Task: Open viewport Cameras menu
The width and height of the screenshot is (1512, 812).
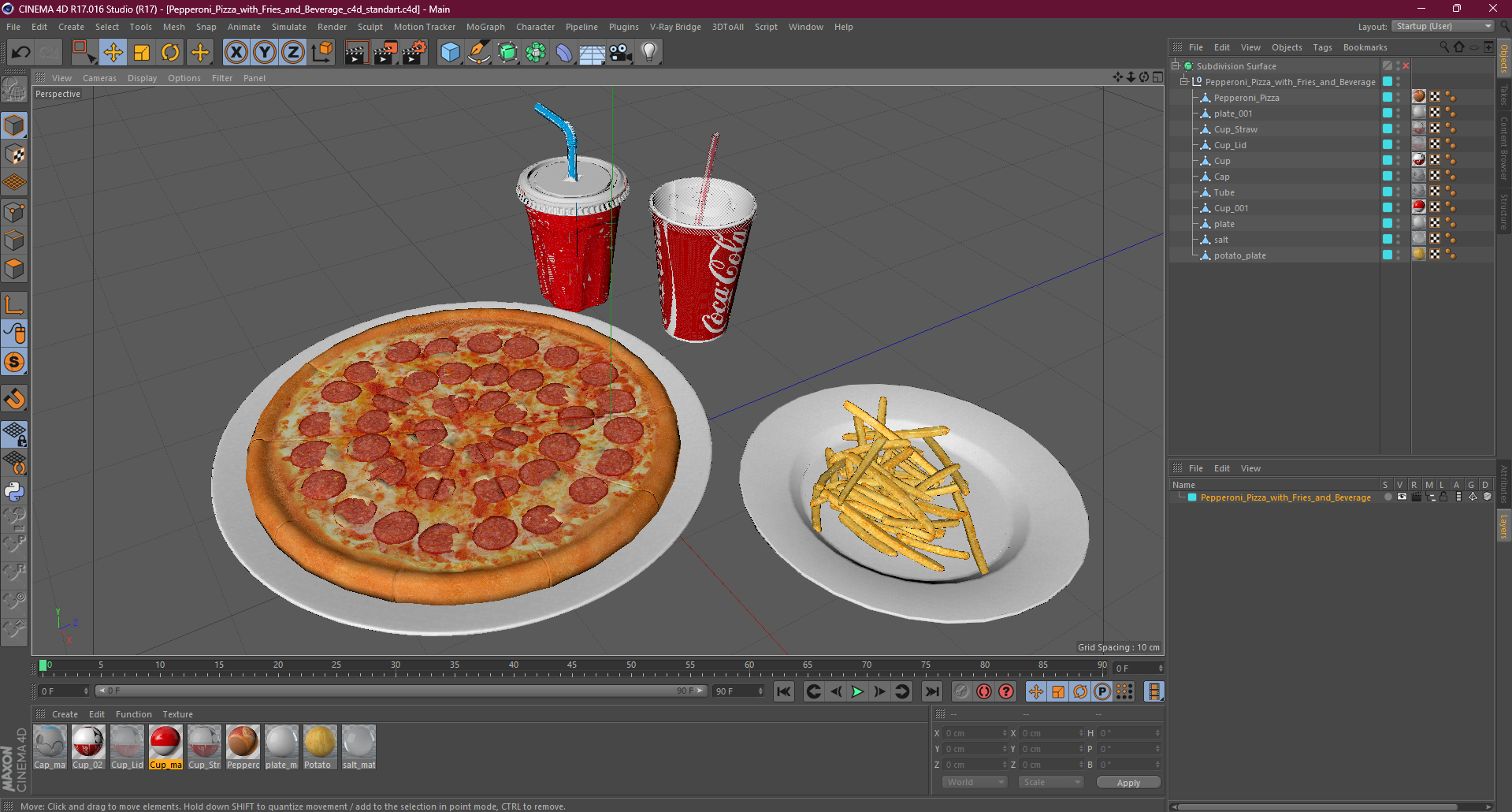Action: tap(99, 78)
